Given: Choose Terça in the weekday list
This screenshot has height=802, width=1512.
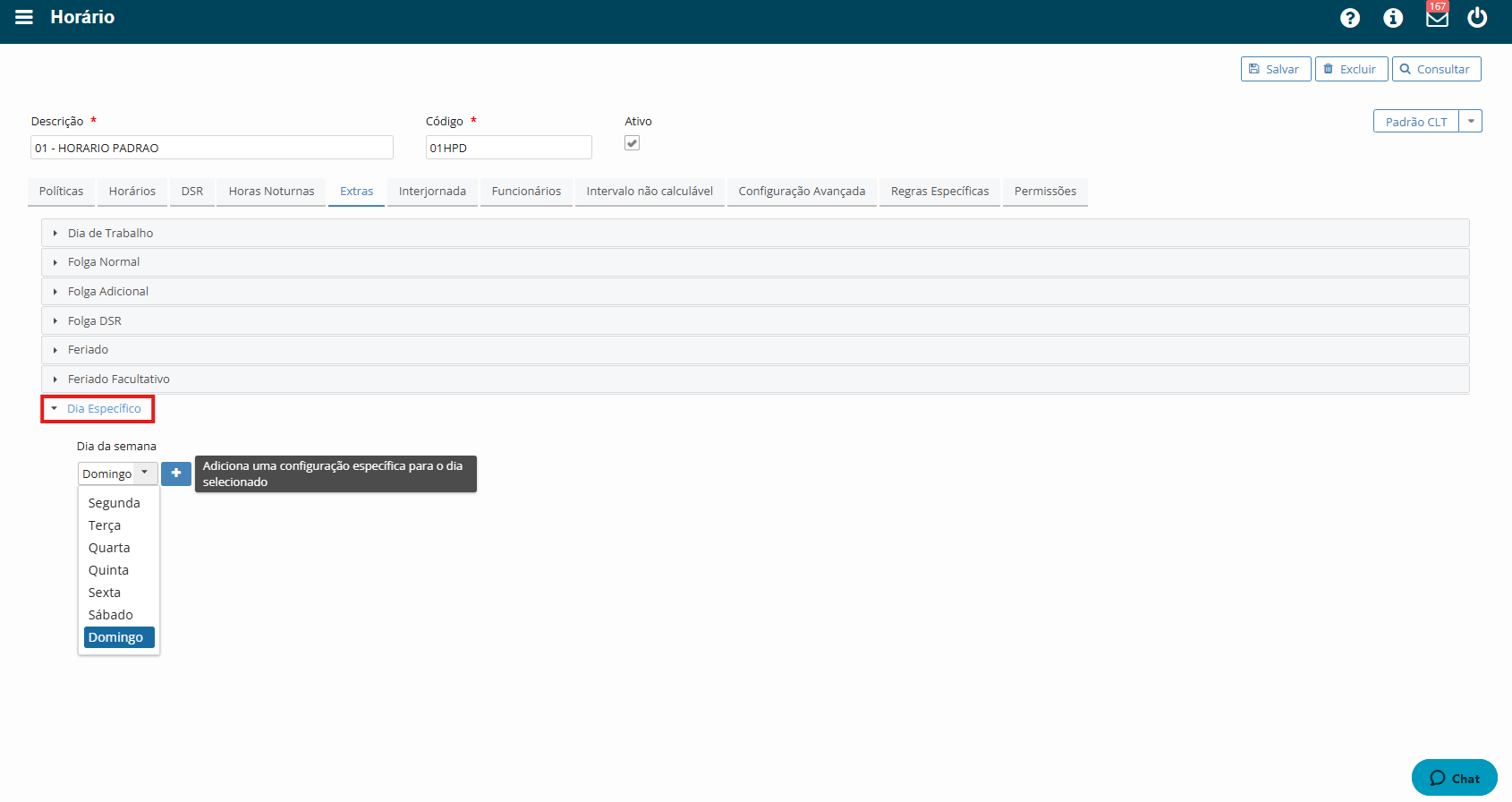Looking at the screenshot, I should pyautogui.click(x=119, y=525).
